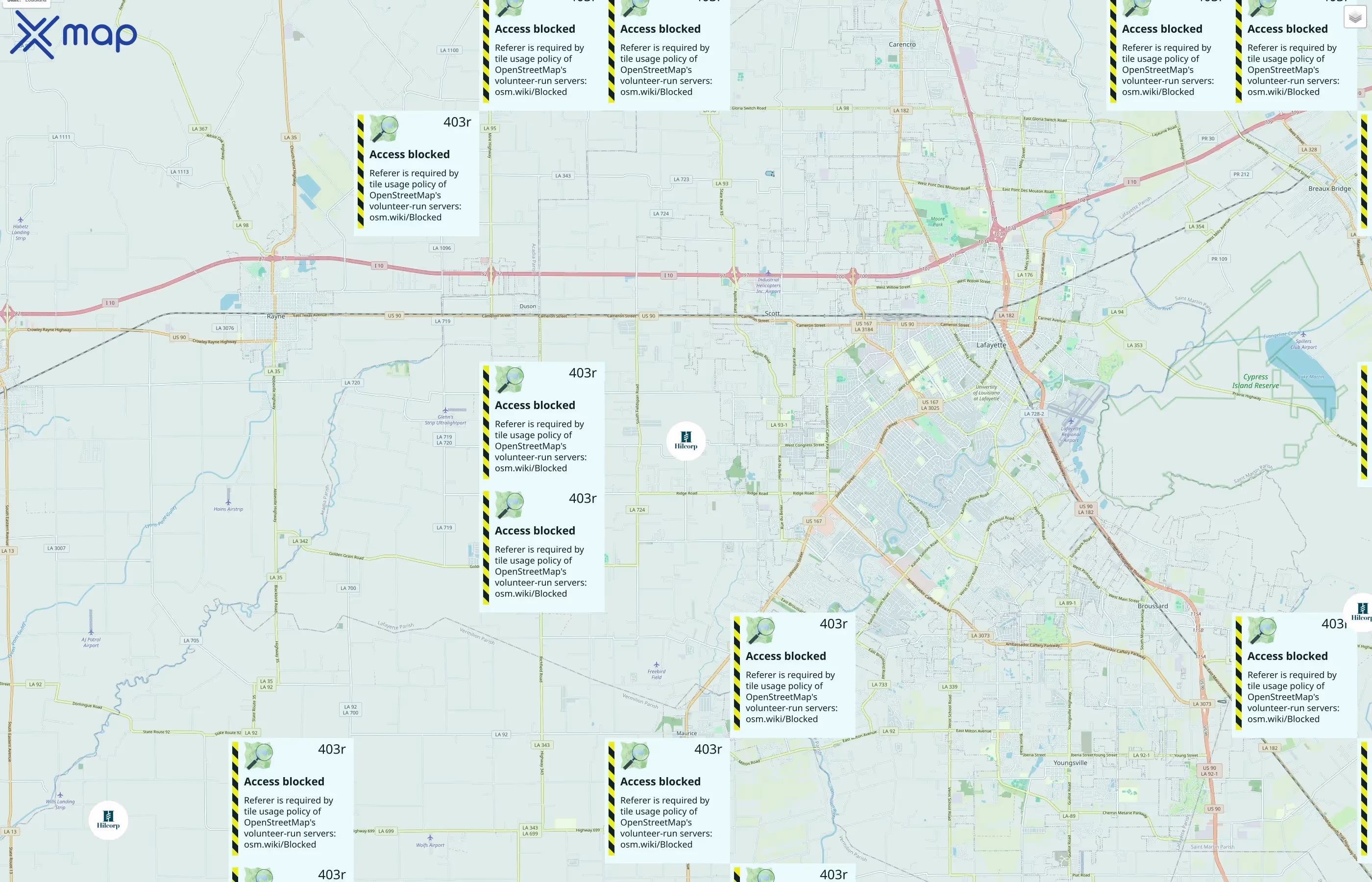Select Hilcorp marker near Wills Landing Strip
The image size is (1372, 882).
click(x=108, y=820)
